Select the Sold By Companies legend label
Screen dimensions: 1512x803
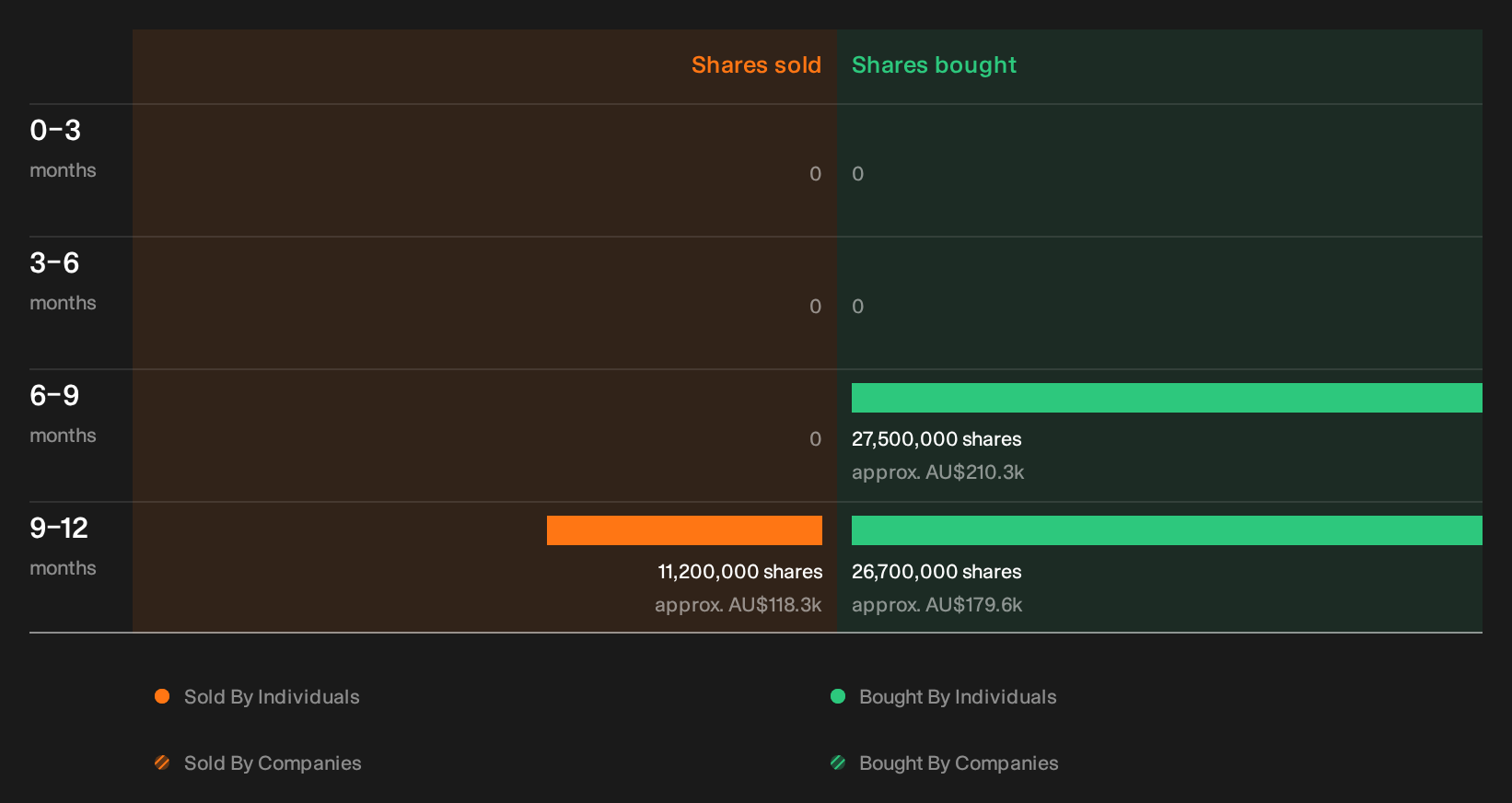[273, 763]
